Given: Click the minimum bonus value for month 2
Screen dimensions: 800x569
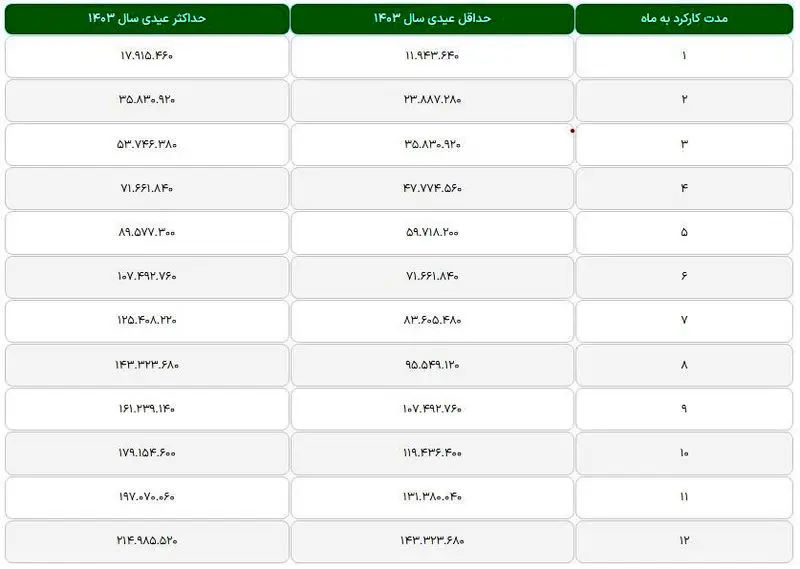Looking at the screenshot, I should pyautogui.click(x=432, y=100).
